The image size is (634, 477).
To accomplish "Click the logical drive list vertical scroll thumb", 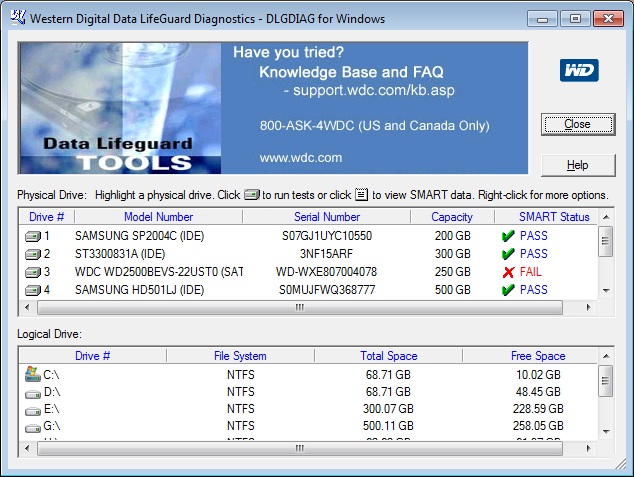I will [605, 381].
